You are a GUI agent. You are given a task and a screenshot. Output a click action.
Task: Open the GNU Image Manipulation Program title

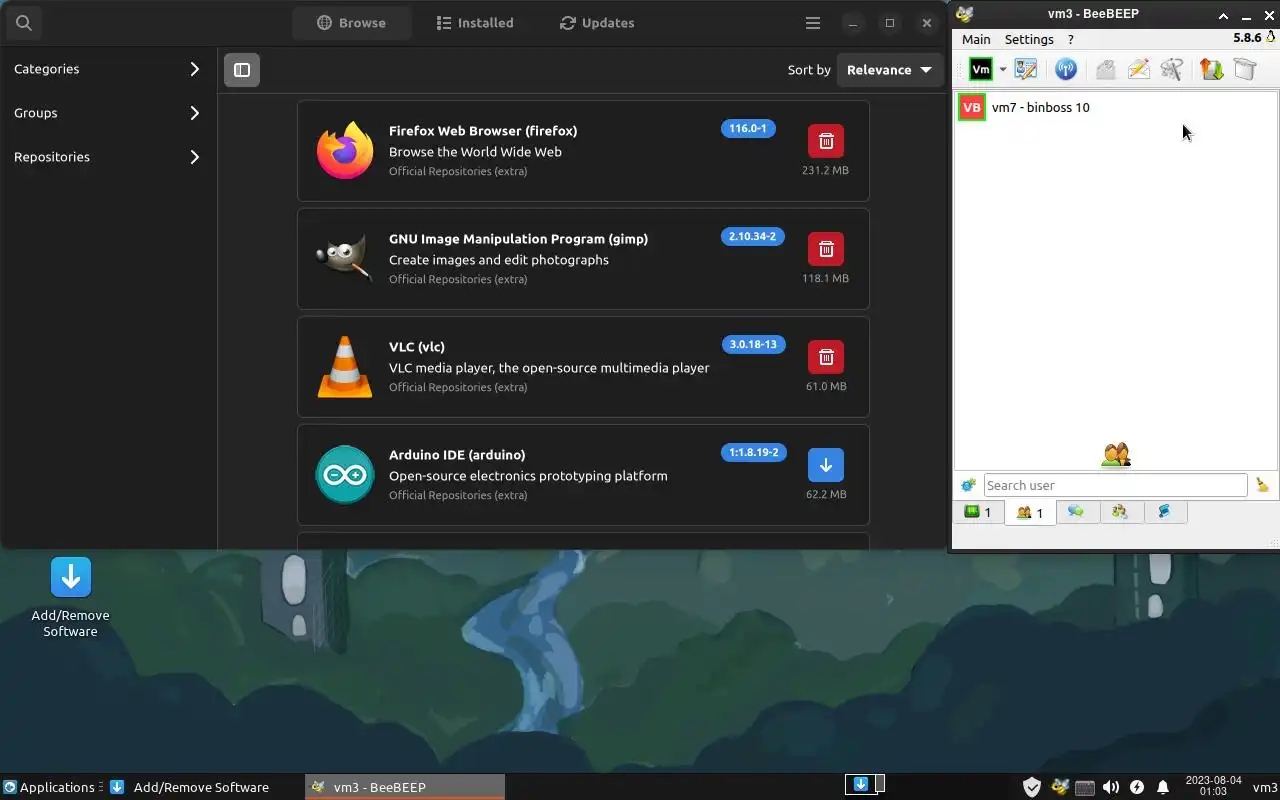pyautogui.click(x=518, y=239)
